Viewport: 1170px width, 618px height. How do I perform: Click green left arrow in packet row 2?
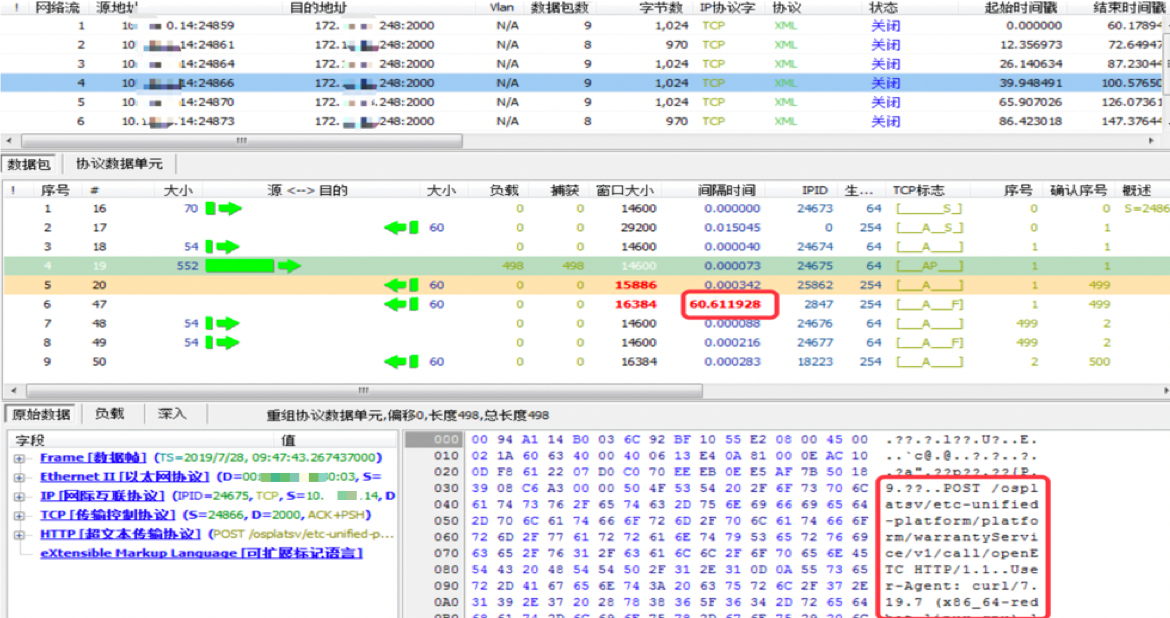pos(401,228)
